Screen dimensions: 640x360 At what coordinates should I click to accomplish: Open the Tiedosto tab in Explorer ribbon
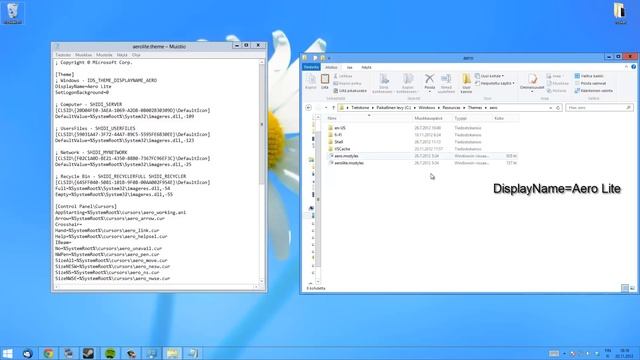311,67
